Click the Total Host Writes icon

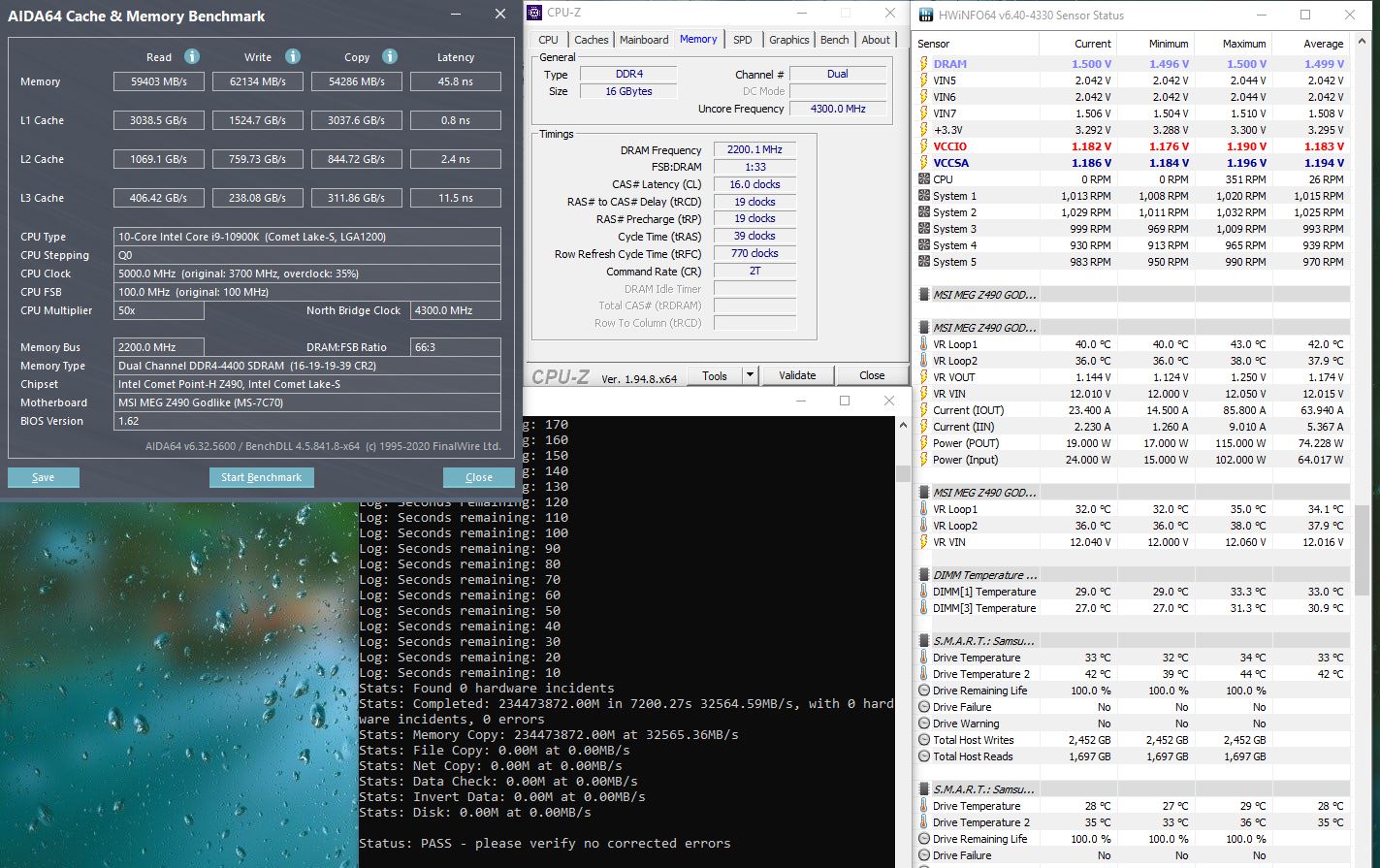pos(924,740)
